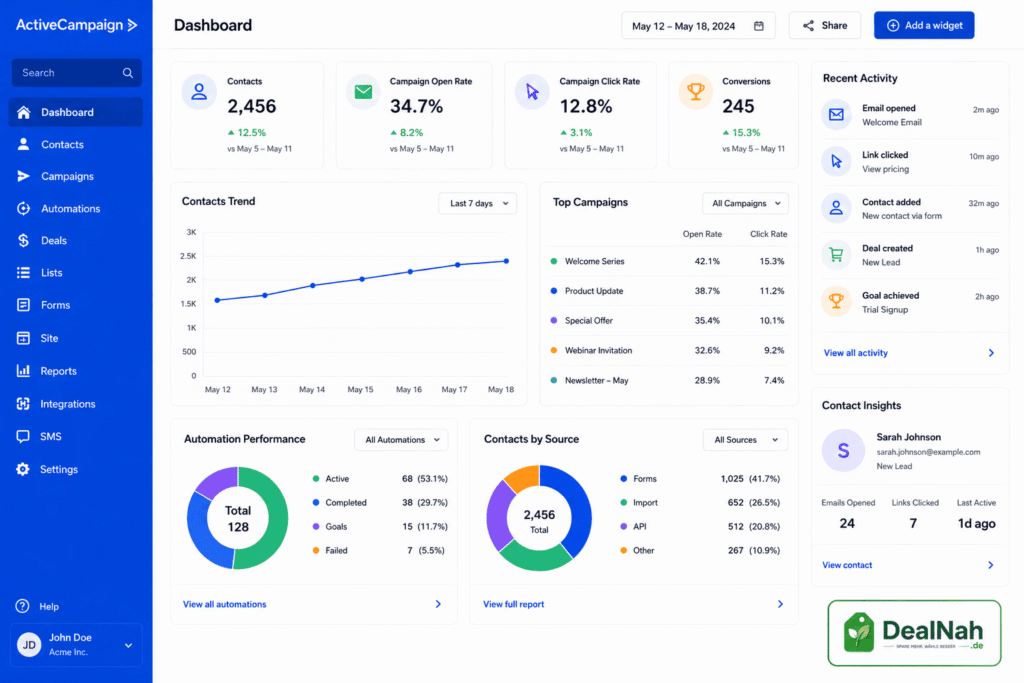Click the search magnifier icon in sidebar

tap(127, 73)
